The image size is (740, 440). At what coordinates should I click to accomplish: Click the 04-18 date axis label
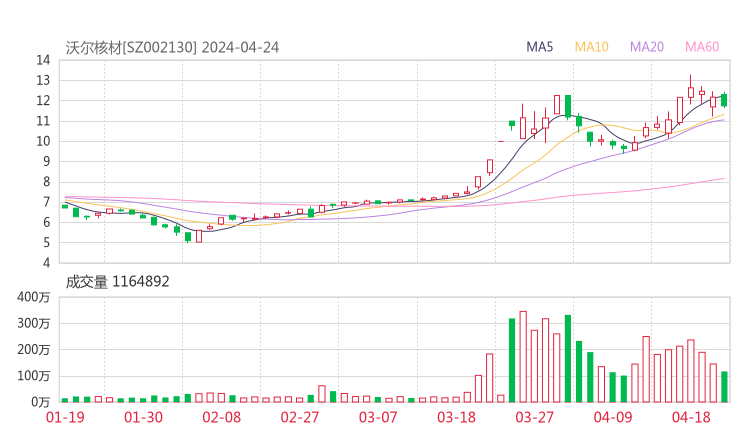(691, 417)
